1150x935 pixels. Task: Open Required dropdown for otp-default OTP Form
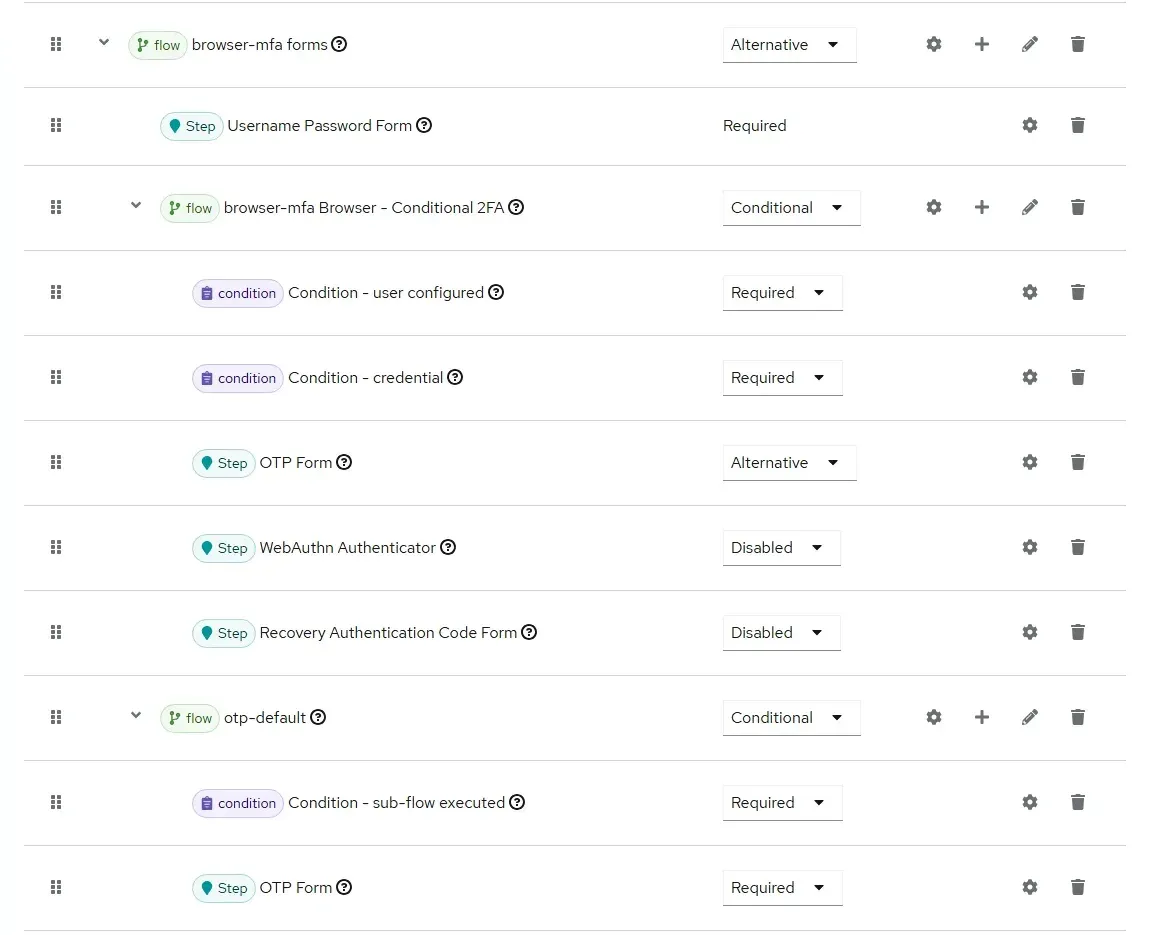click(x=783, y=888)
